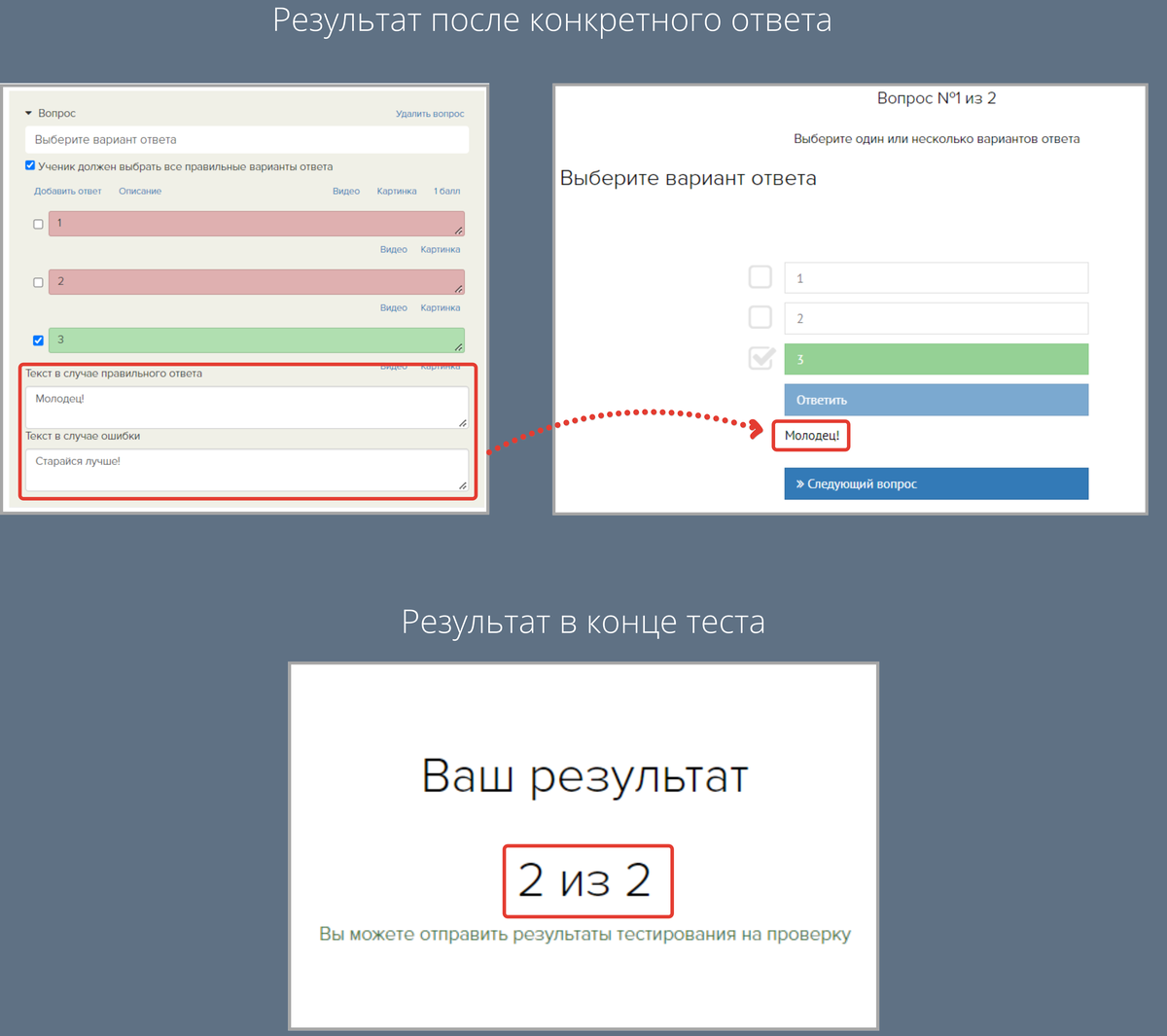Click Картинка link under answer 2
This screenshot has width=1167, height=1036.
click(x=441, y=307)
